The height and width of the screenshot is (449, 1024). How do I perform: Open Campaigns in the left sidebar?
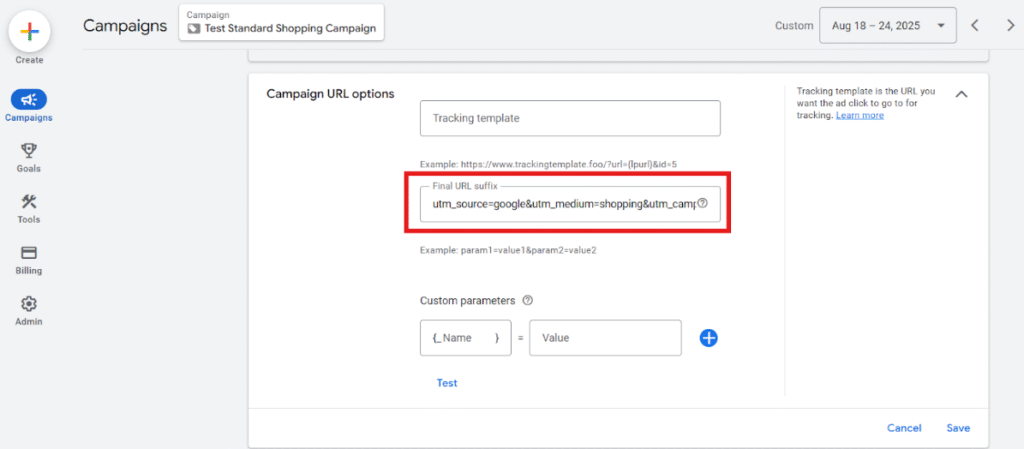[29, 100]
